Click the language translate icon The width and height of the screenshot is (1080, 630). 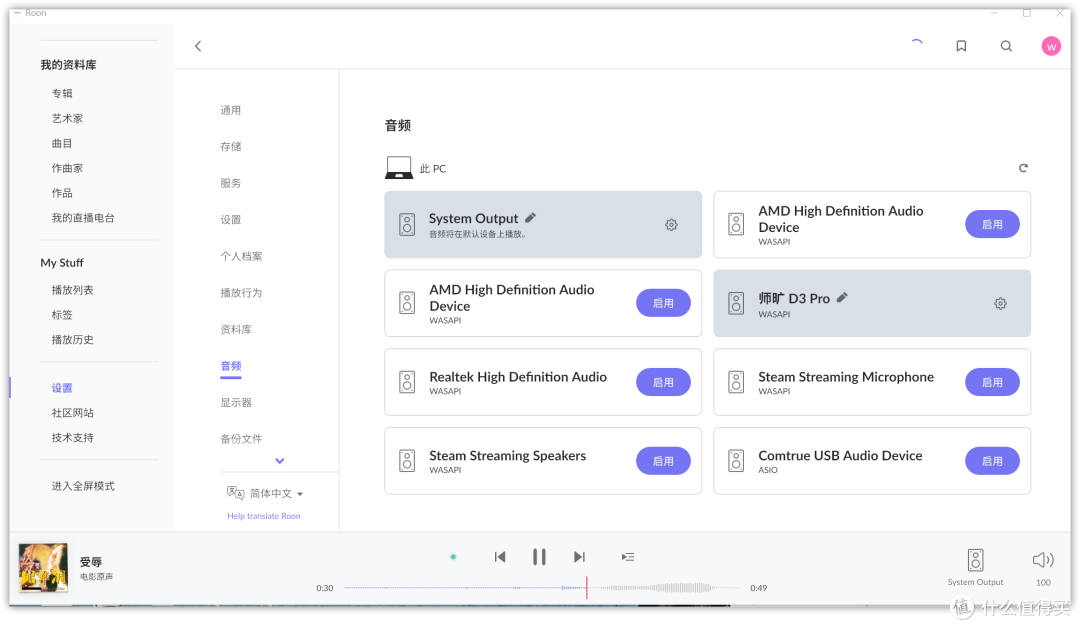click(235, 493)
